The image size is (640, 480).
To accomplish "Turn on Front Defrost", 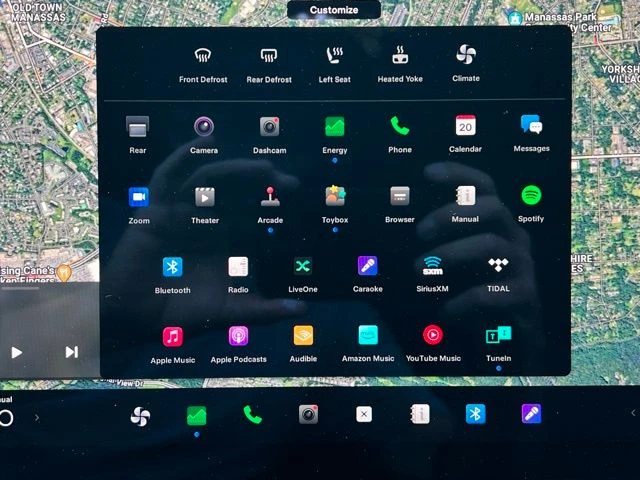I will click(203, 64).
